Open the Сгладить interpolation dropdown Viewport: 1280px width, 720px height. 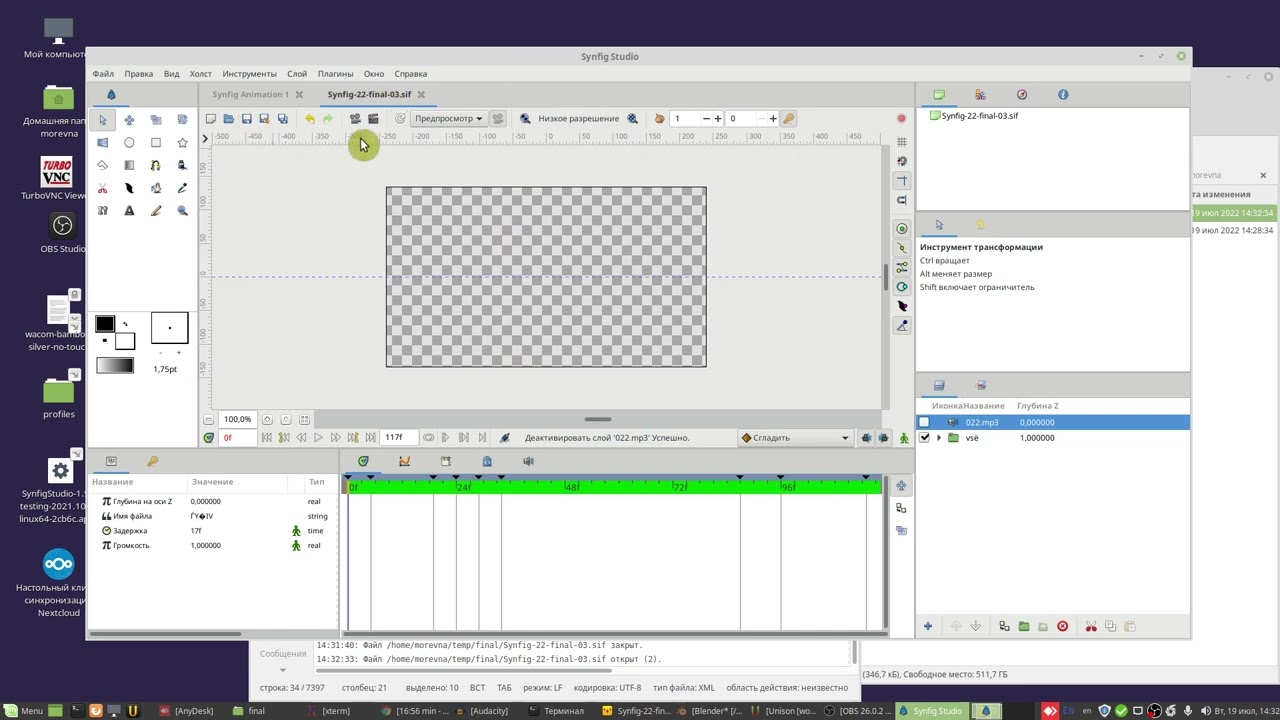coord(795,438)
